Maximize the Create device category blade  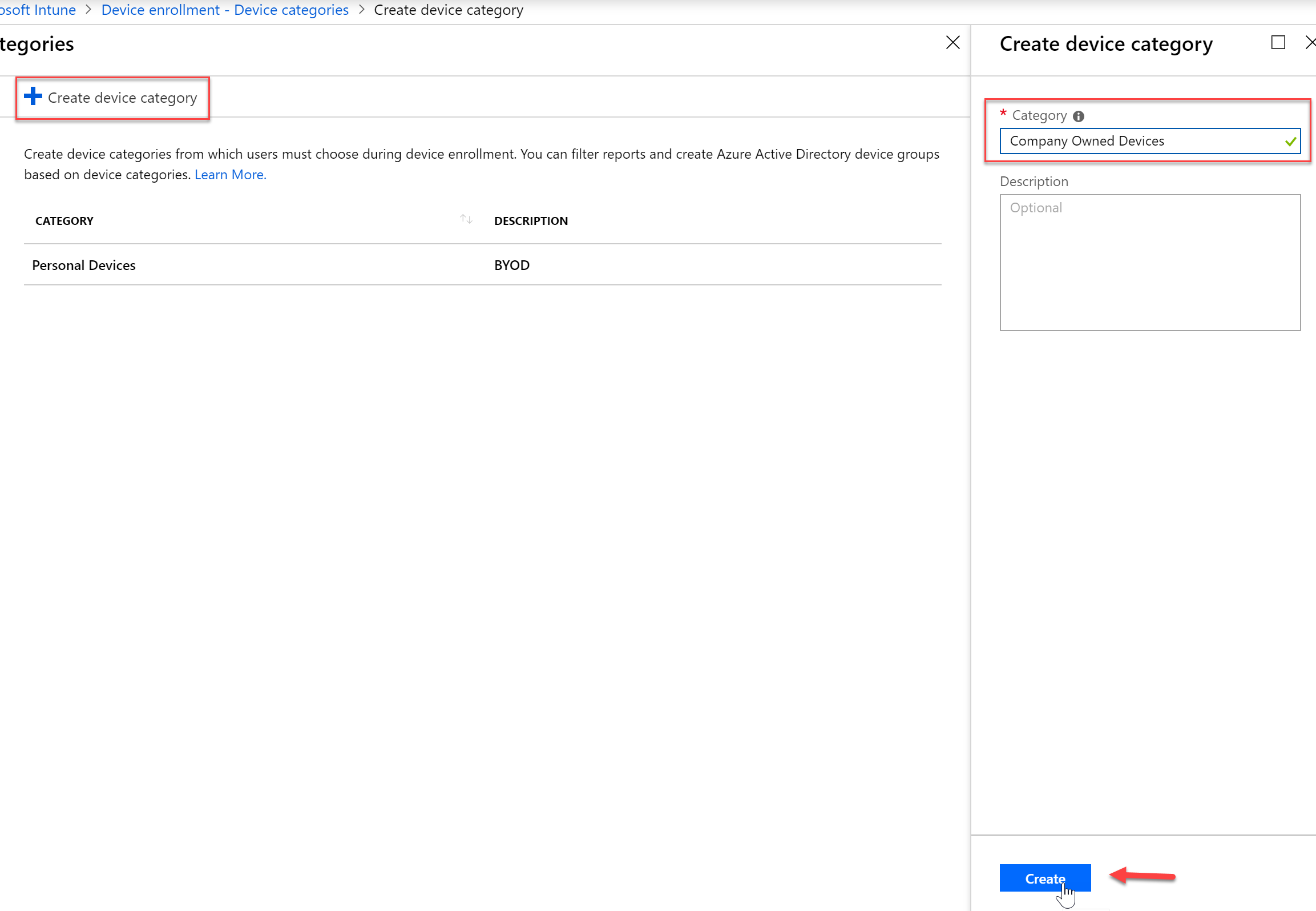[x=1278, y=43]
